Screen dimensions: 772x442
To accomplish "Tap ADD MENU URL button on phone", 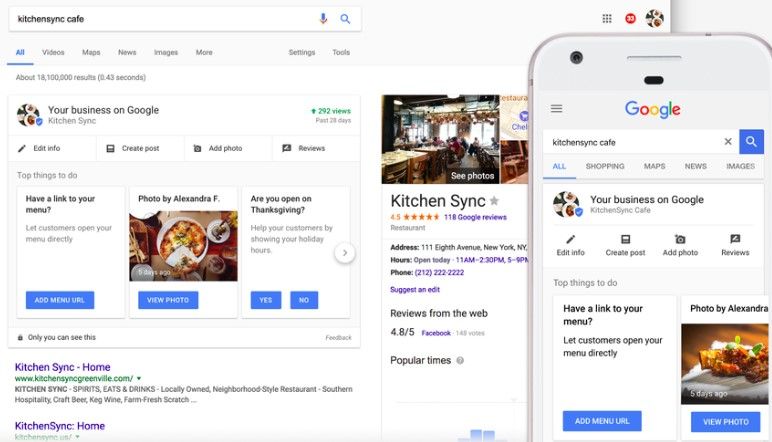I will pos(602,421).
